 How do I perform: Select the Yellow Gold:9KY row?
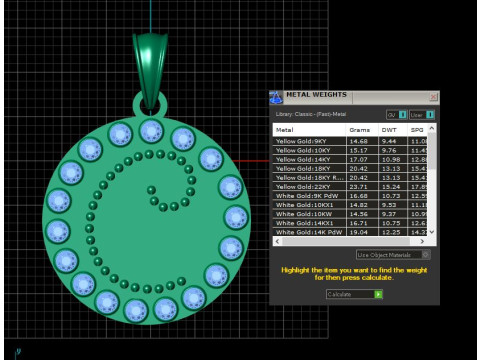point(350,141)
